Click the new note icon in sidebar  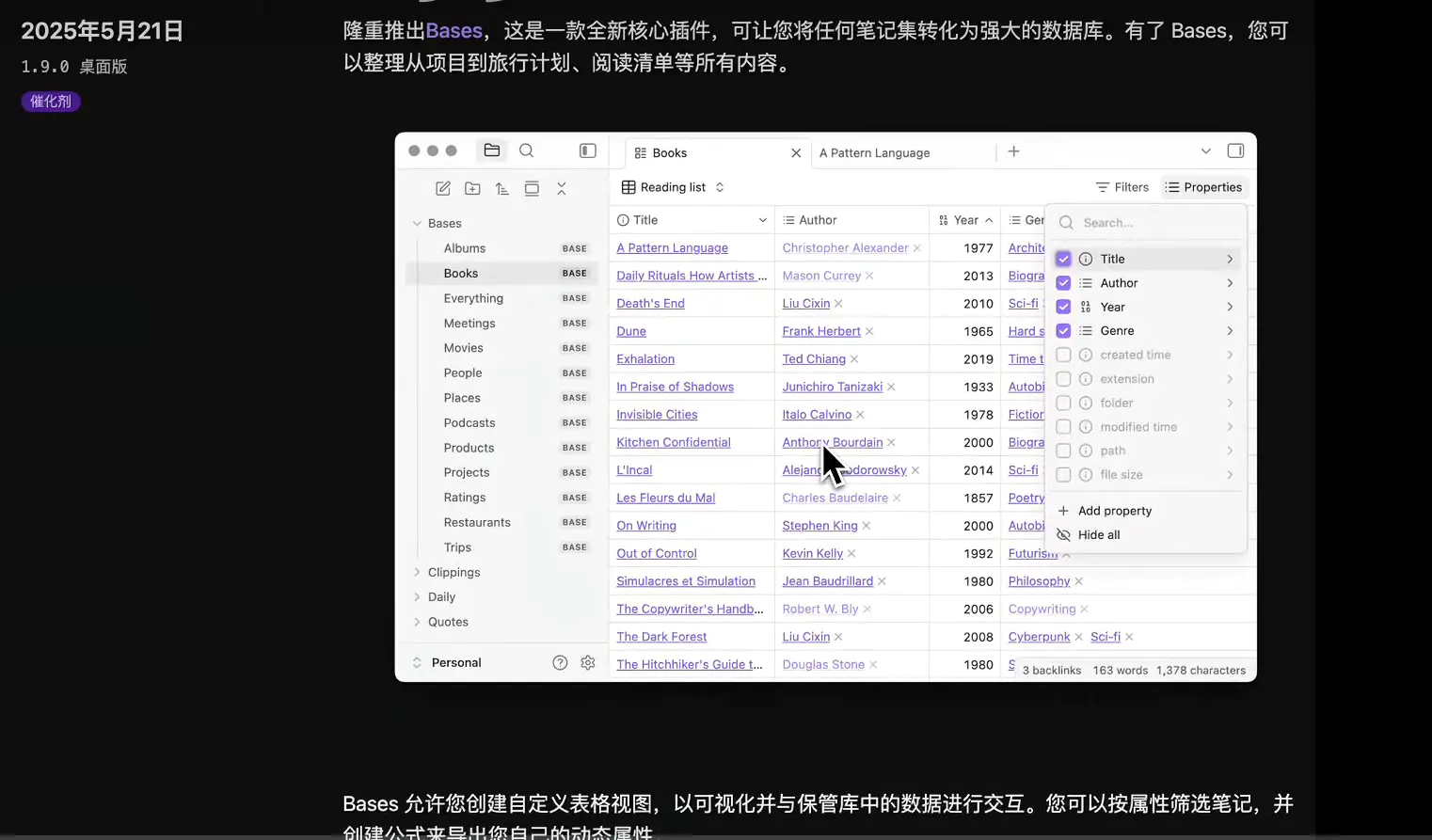click(x=443, y=188)
